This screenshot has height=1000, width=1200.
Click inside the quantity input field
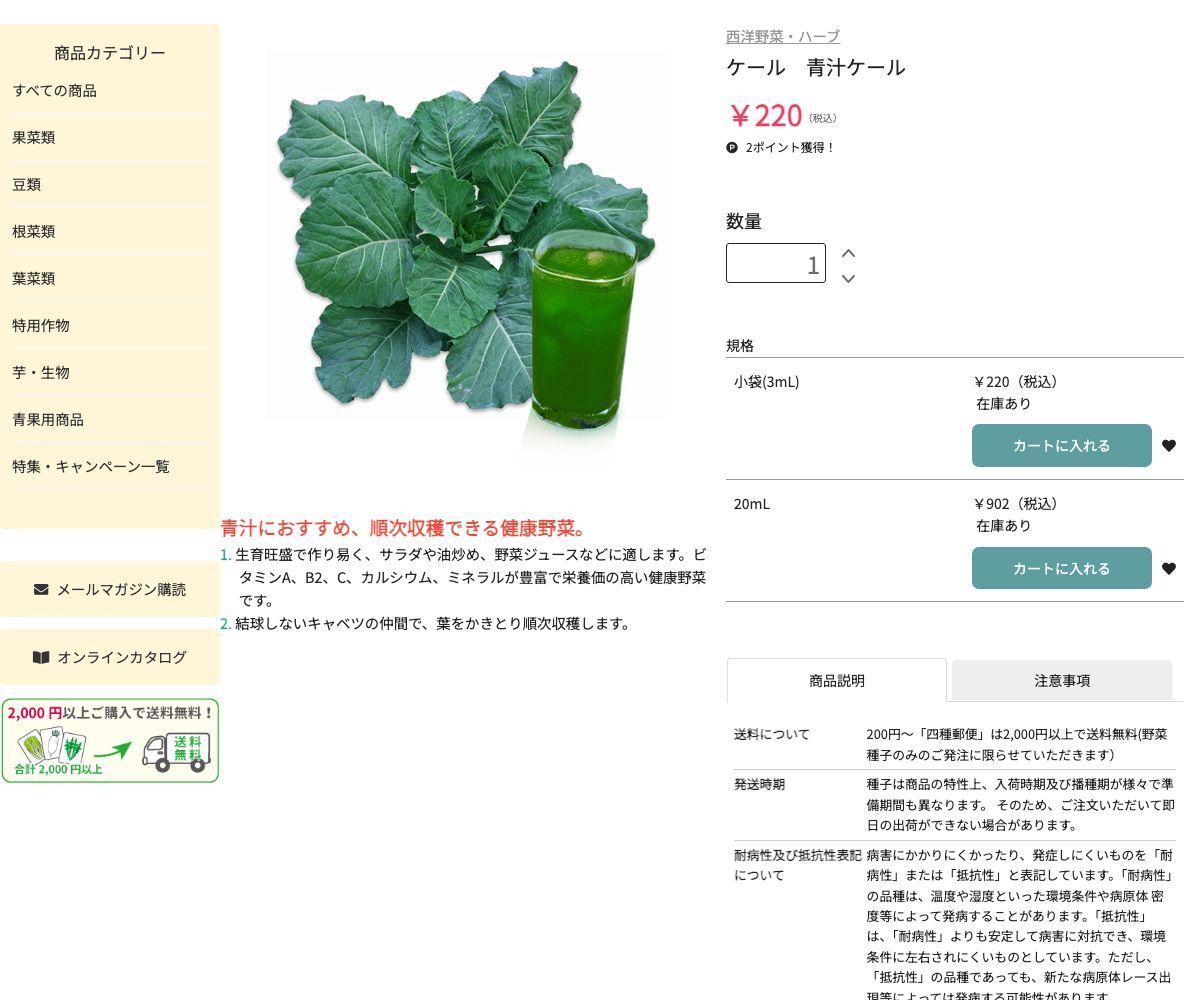[776, 263]
